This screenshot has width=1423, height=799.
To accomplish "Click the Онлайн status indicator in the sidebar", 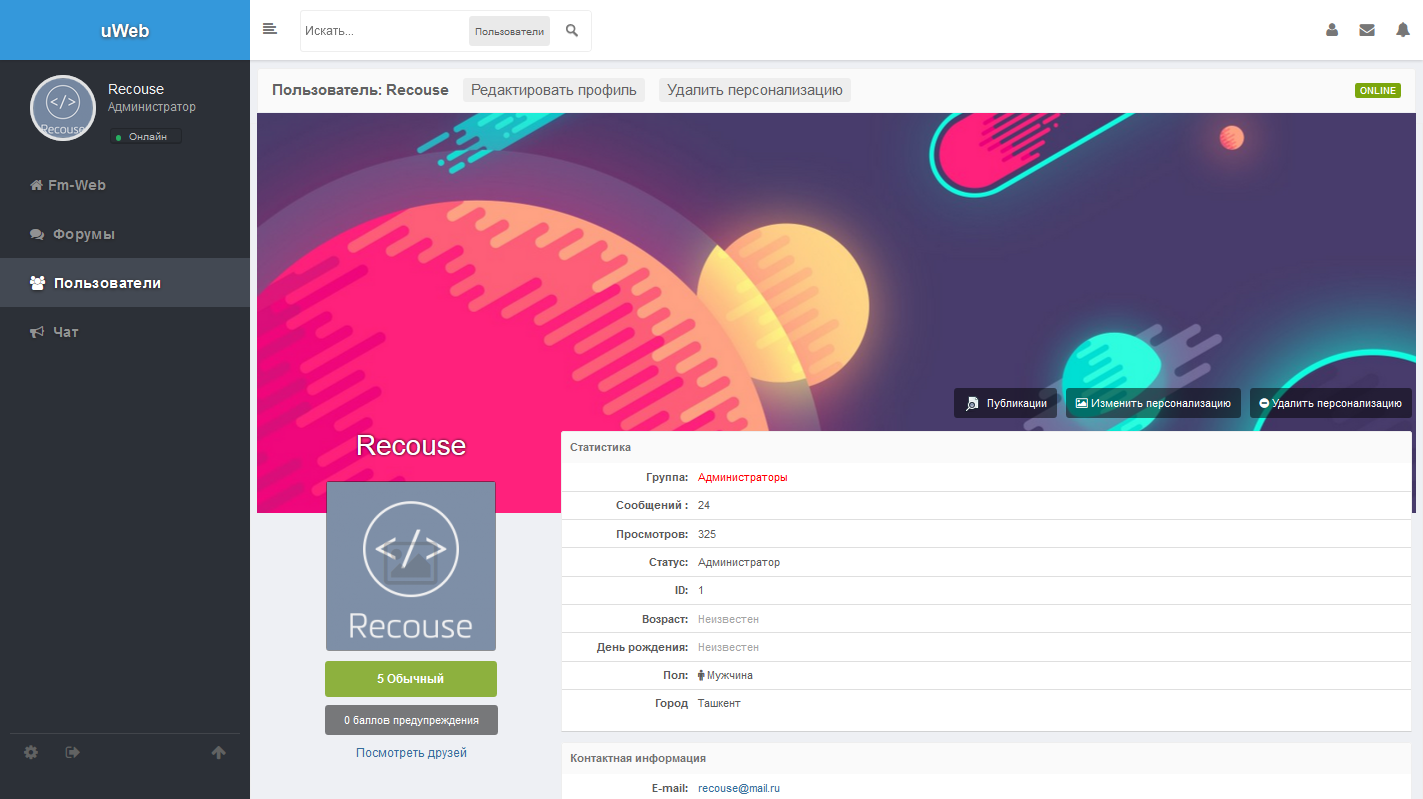I will tap(146, 136).
